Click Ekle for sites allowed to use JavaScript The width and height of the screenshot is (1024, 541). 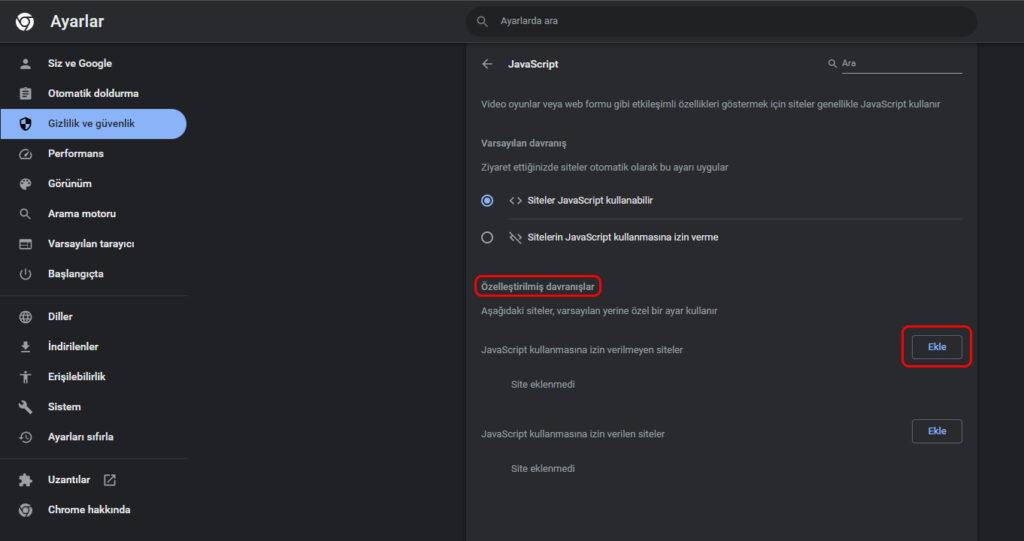coord(936,431)
